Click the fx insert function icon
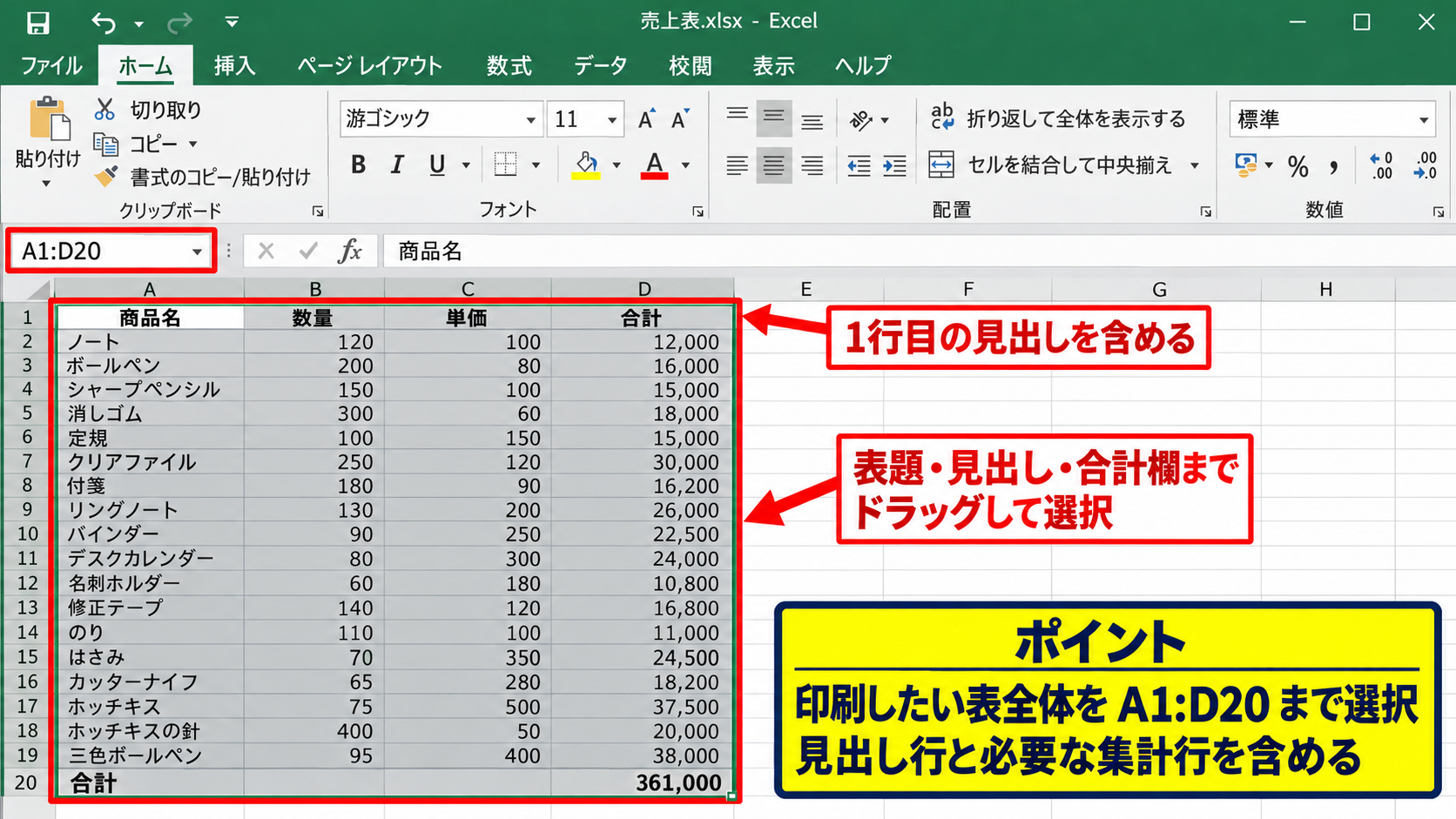1456x819 pixels. coord(350,252)
